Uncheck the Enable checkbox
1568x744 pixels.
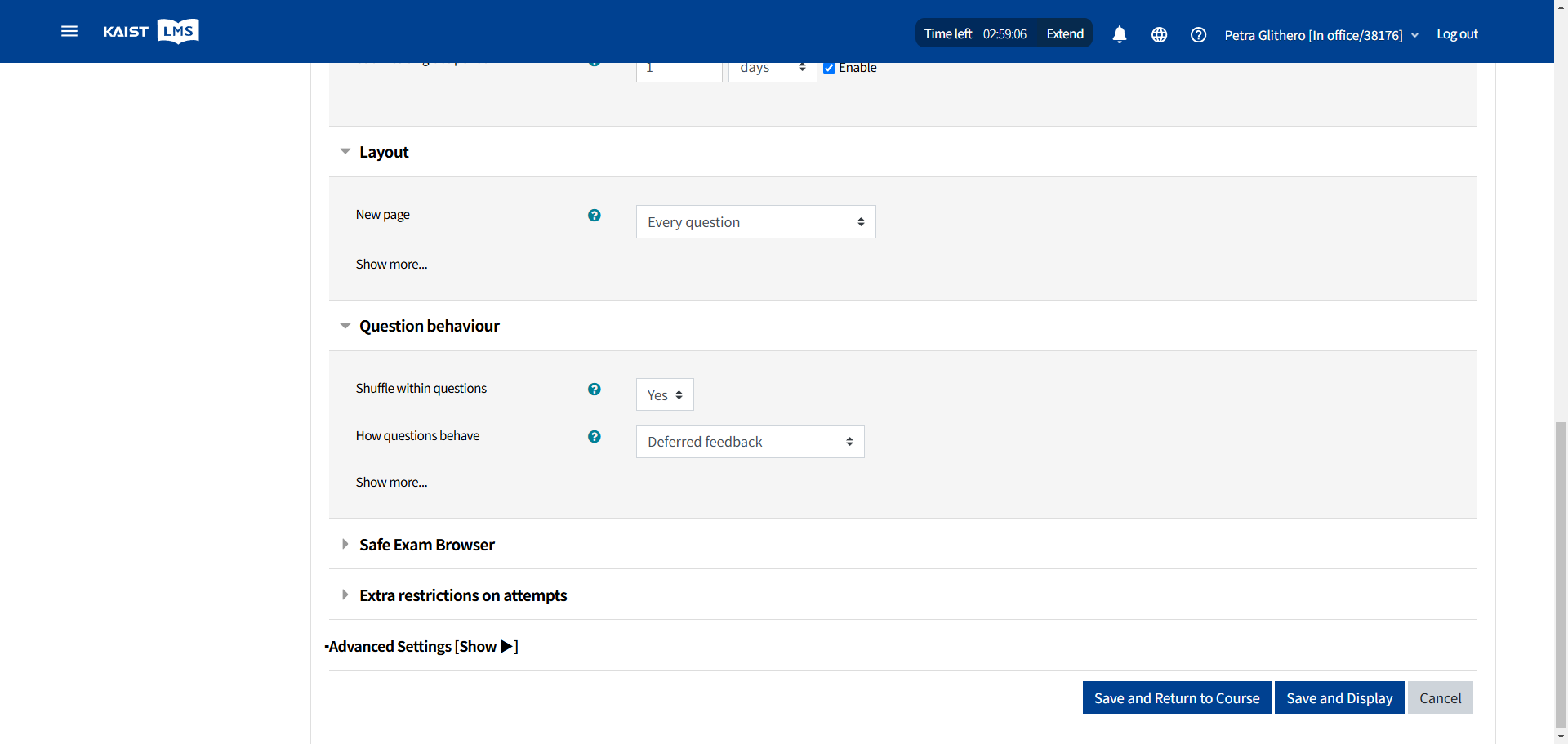click(x=829, y=68)
